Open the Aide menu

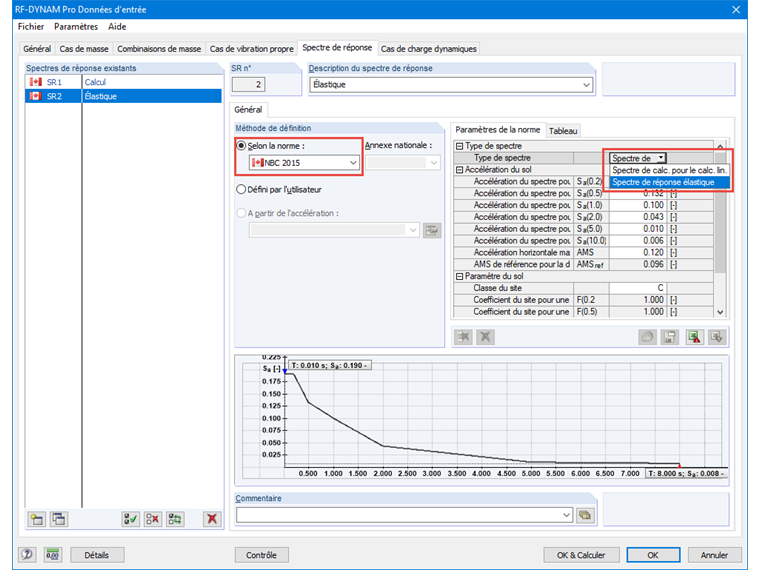coord(117,27)
